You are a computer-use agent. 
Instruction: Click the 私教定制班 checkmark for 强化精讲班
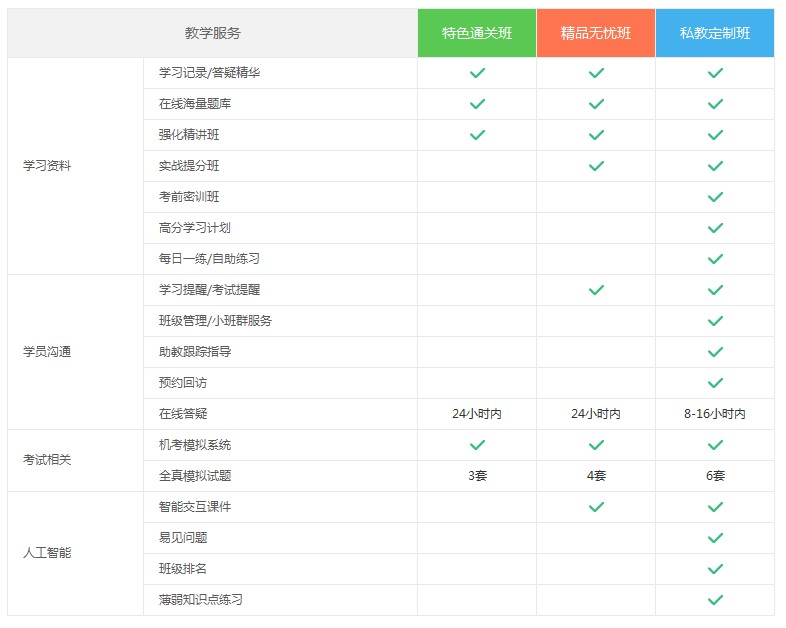click(x=715, y=135)
